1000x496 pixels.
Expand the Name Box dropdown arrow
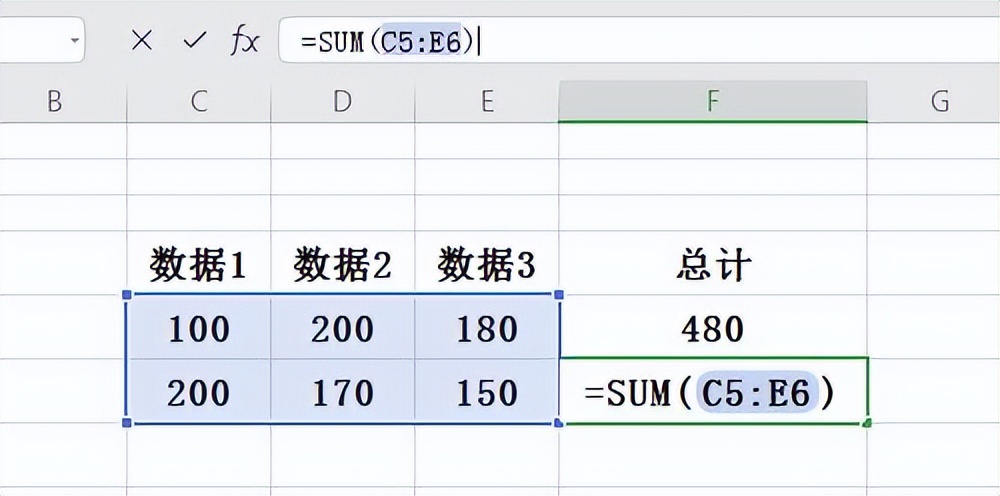(76, 41)
